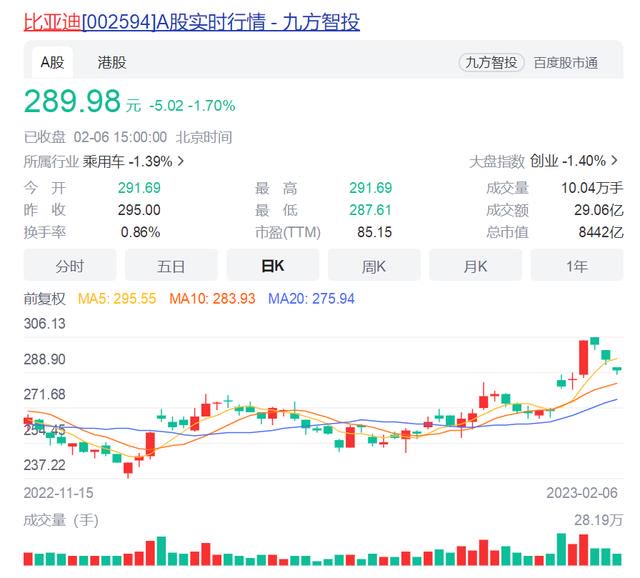The width and height of the screenshot is (640, 578).
Task: Switch chart to 分时 view
Action: (x=70, y=266)
